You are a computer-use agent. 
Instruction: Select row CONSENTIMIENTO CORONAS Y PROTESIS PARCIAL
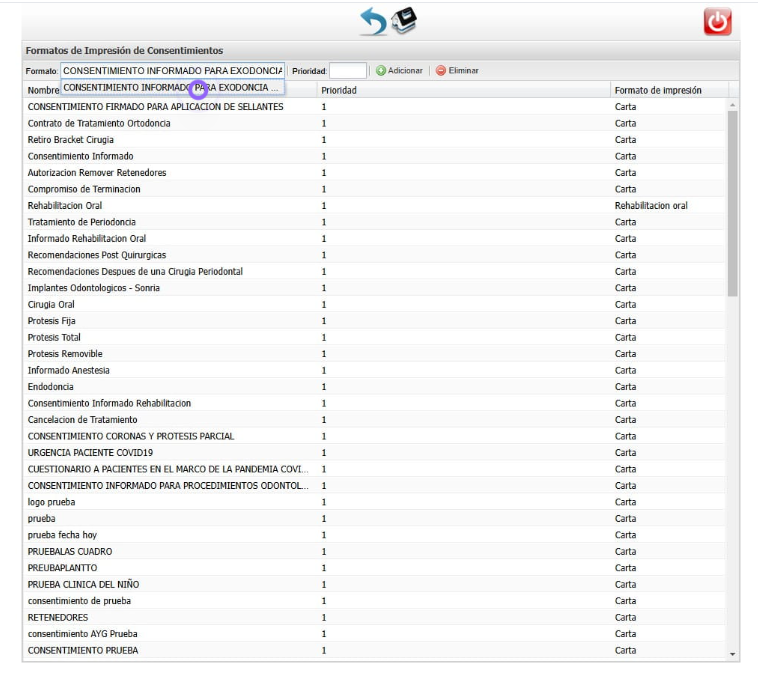coord(375,436)
